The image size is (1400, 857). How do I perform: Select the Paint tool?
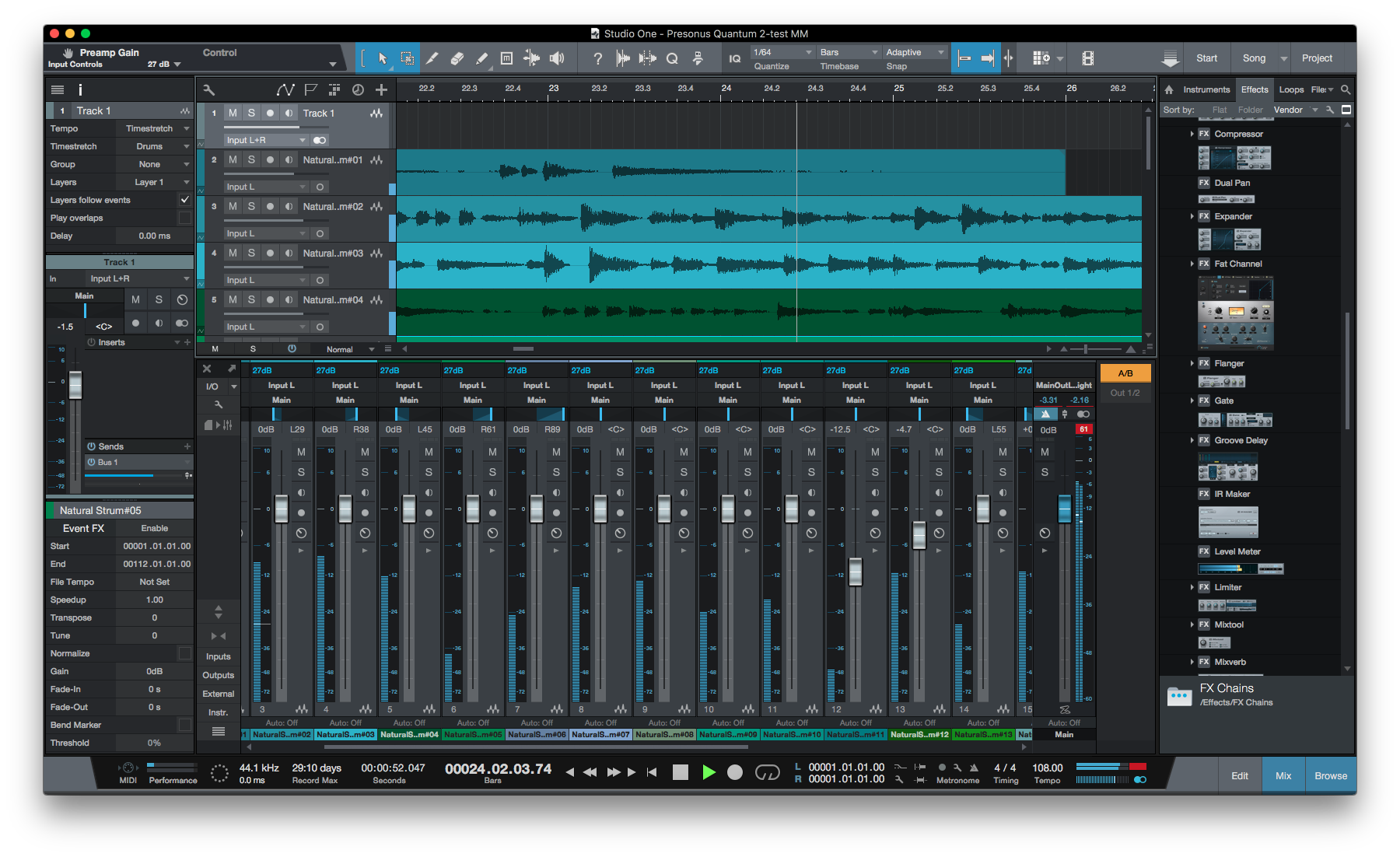click(x=482, y=58)
